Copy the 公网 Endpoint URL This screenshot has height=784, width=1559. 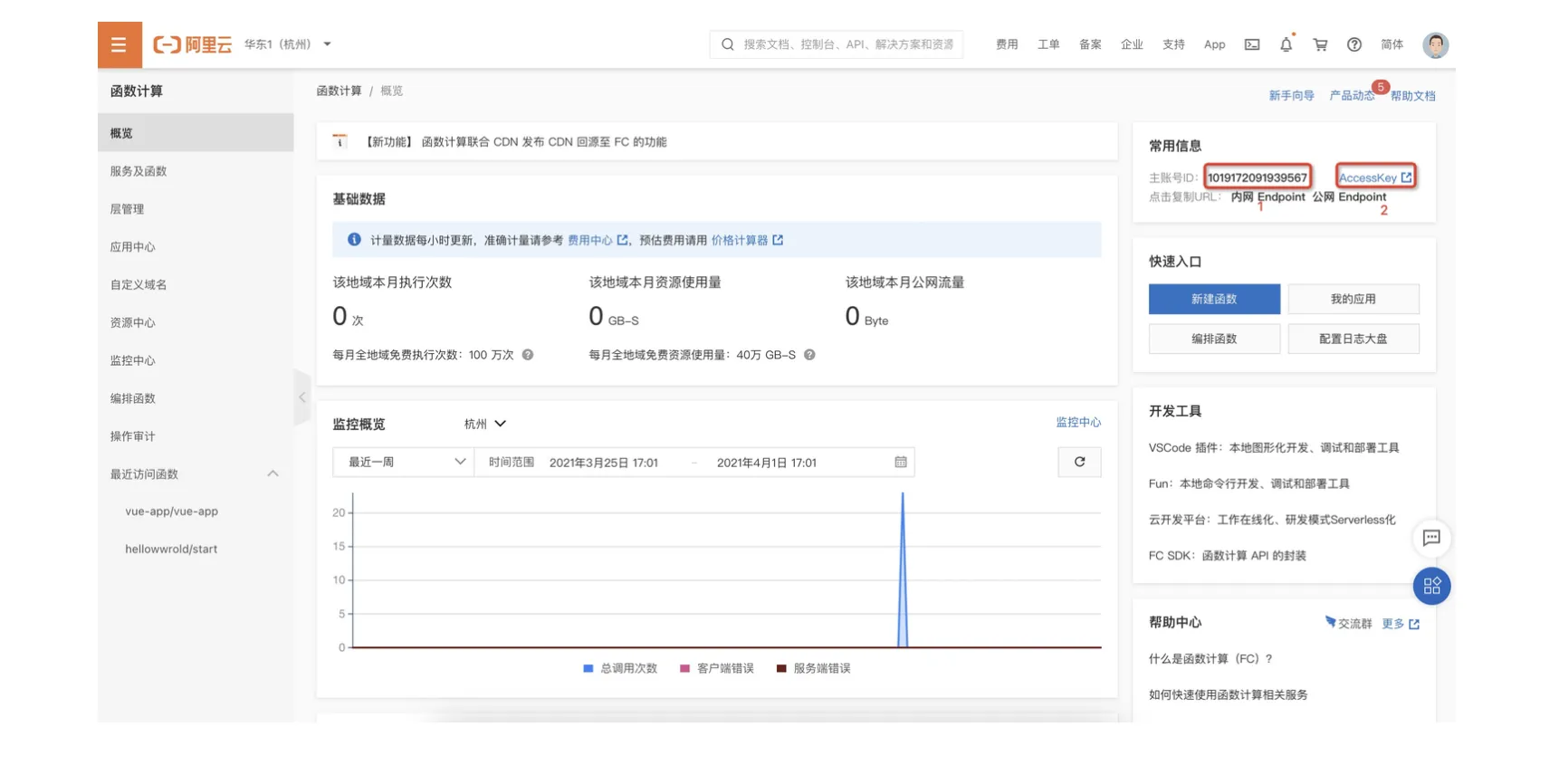click(1349, 197)
